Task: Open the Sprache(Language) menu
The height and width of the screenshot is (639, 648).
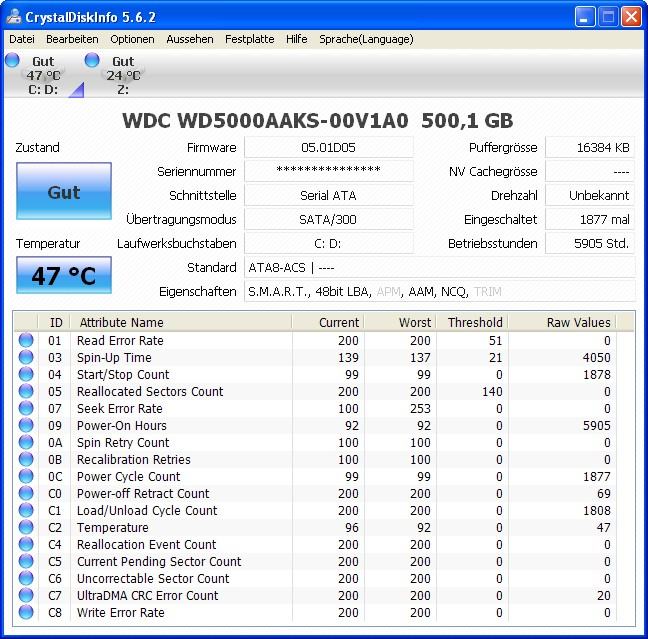Action: [x=366, y=39]
